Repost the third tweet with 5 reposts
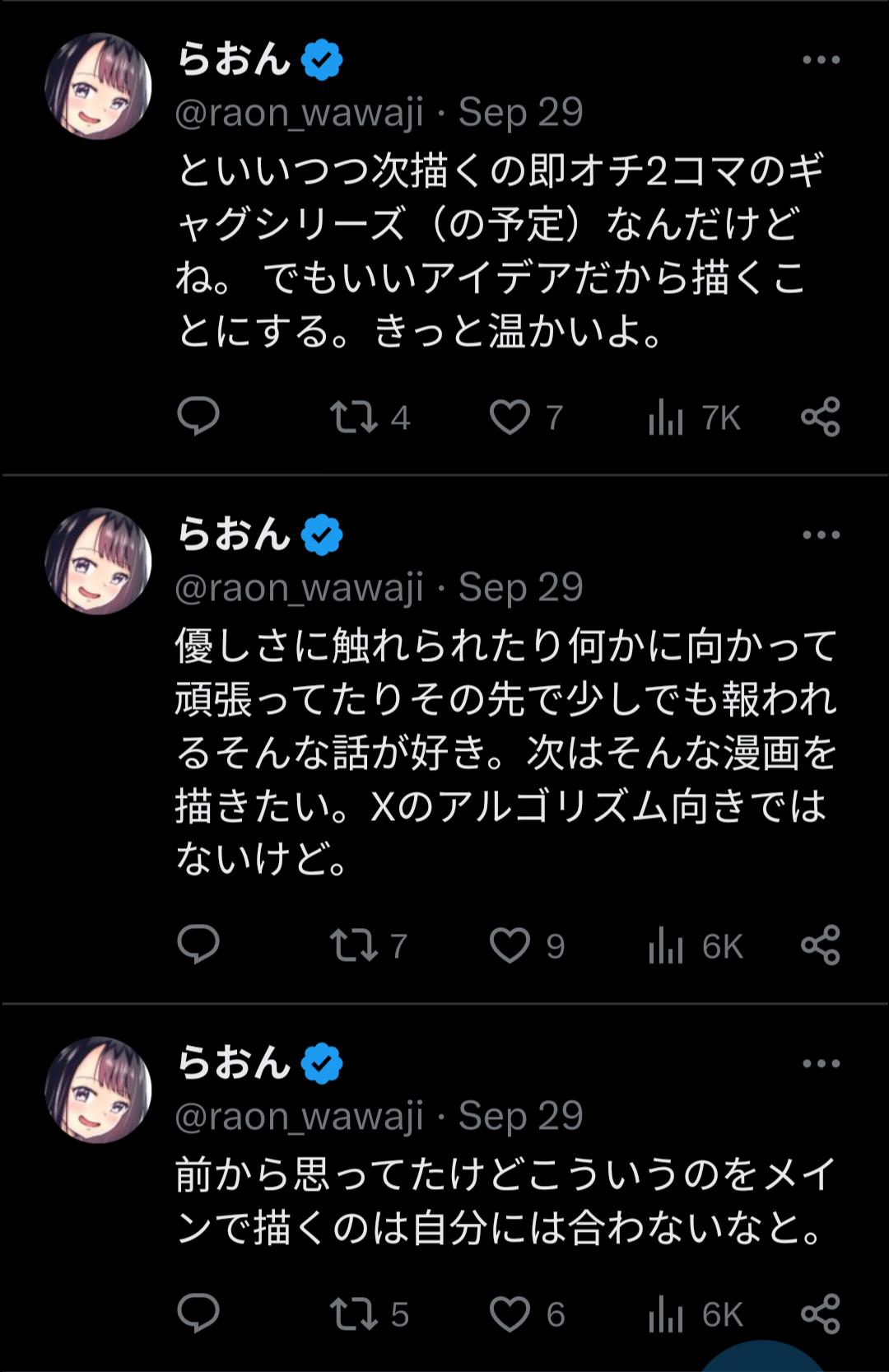Viewport: 889px width, 1372px height. pos(355,1314)
